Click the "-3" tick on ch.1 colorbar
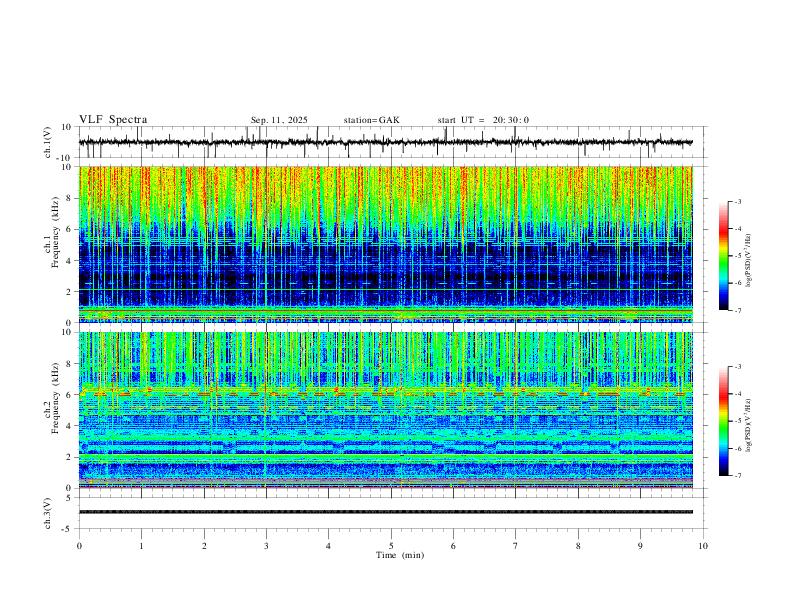Viewport: 792px width, 612px height. [738, 202]
